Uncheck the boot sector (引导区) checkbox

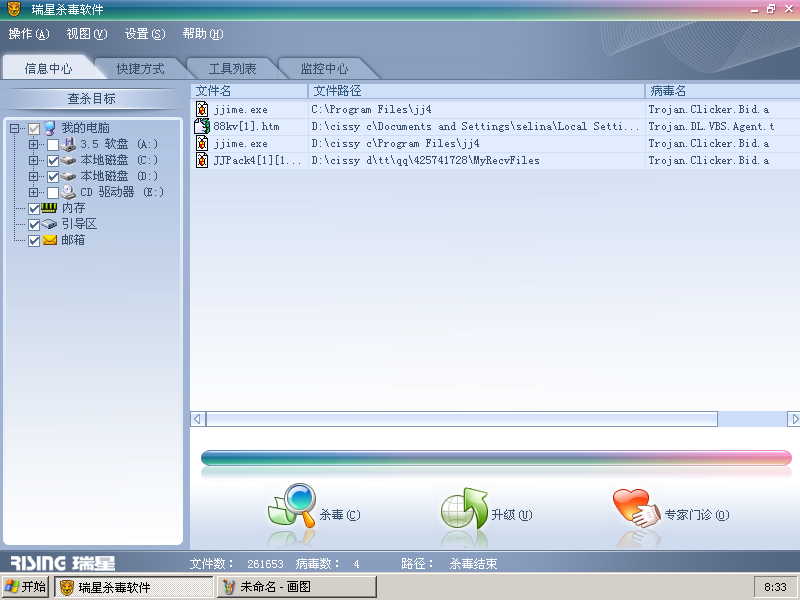pos(34,224)
